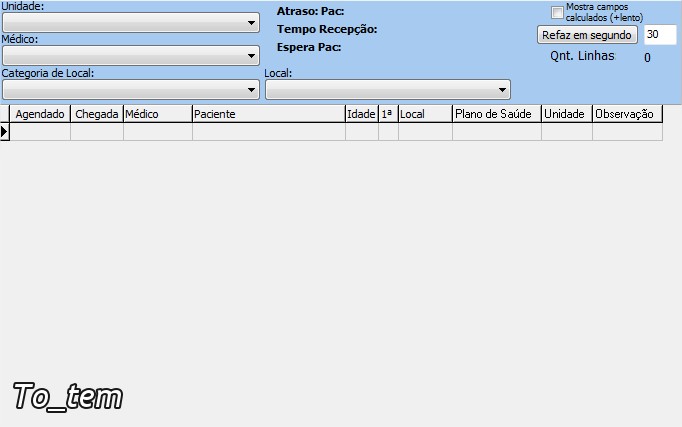Viewport: 682px width, 427px height.
Task: Enable Mostra campos calculados checkbox
Action: pyautogui.click(x=558, y=12)
